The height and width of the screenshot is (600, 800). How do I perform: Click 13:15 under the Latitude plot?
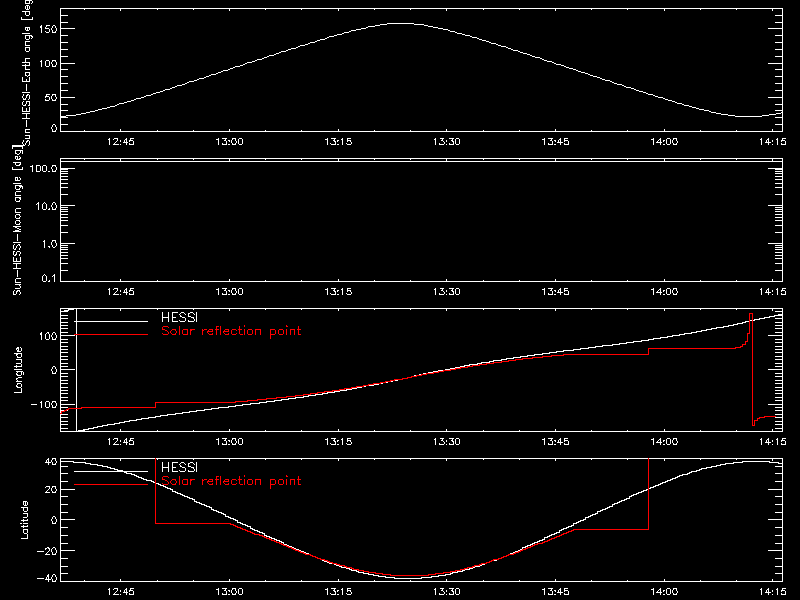338,592
